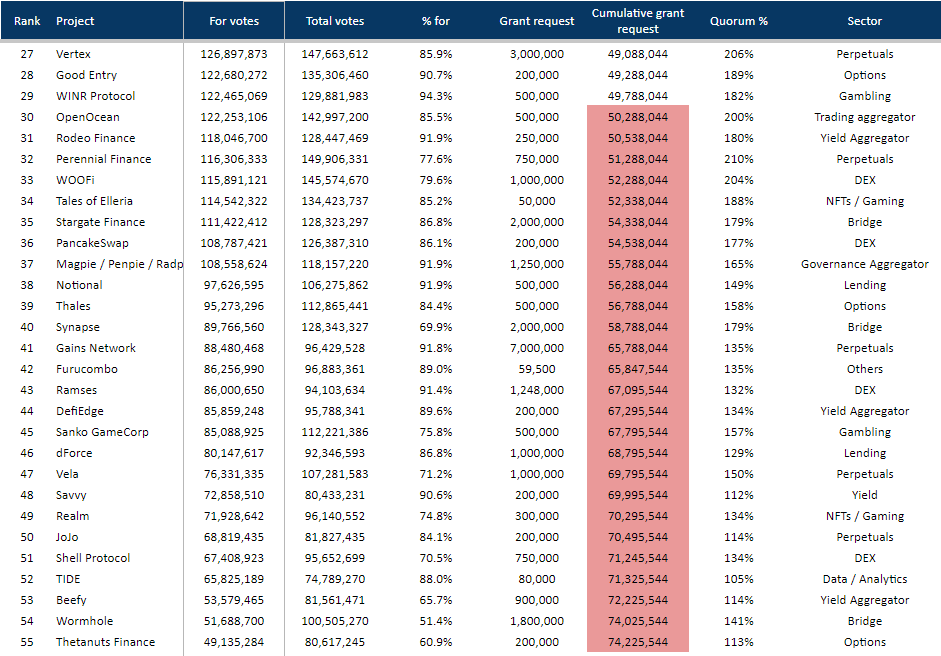Click the Quorum % column header
The height and width of the screenshot is (656, 941).
pos(739,21)
